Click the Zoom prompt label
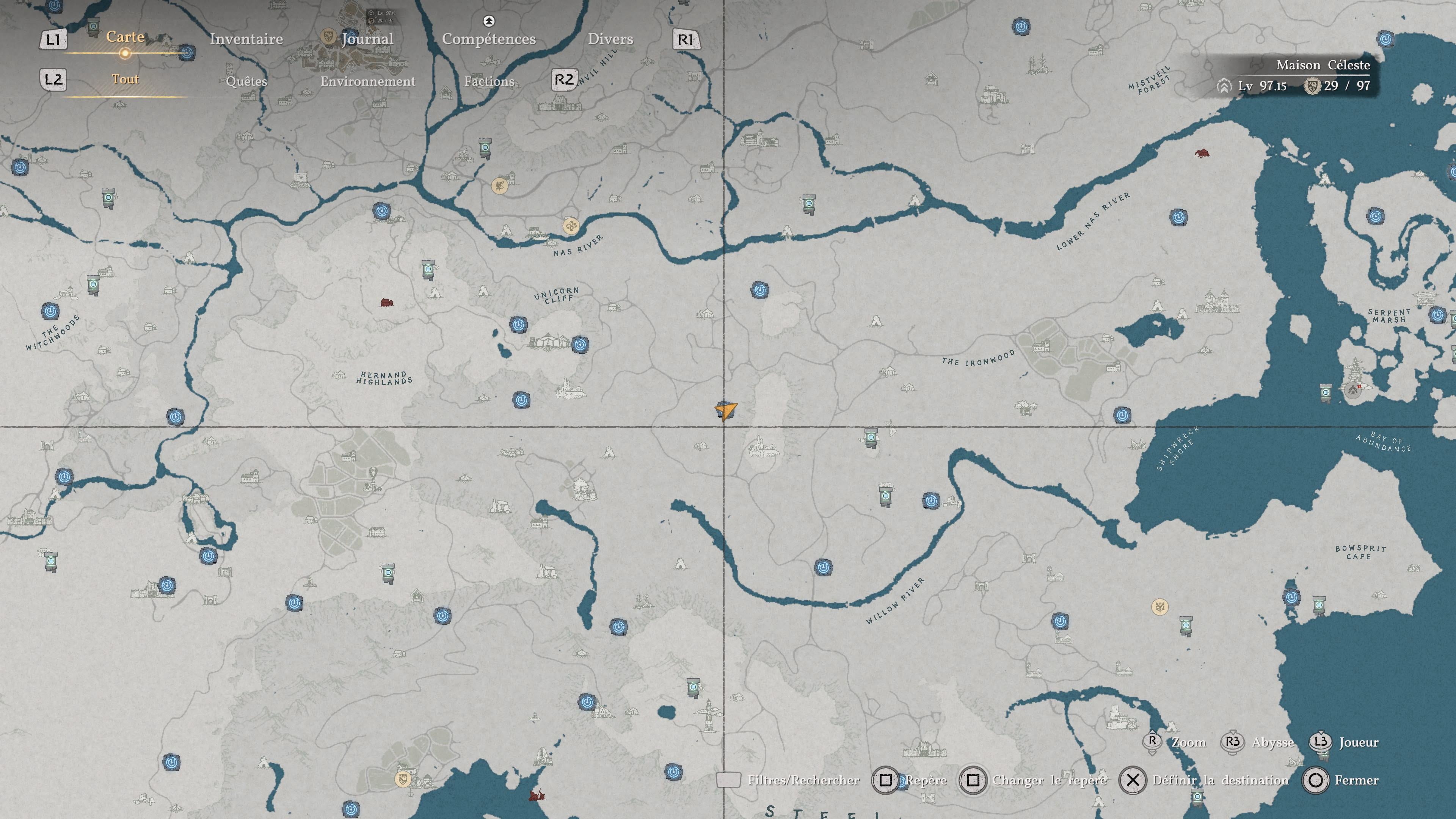1456x819 pixels. click(1189, 742)
